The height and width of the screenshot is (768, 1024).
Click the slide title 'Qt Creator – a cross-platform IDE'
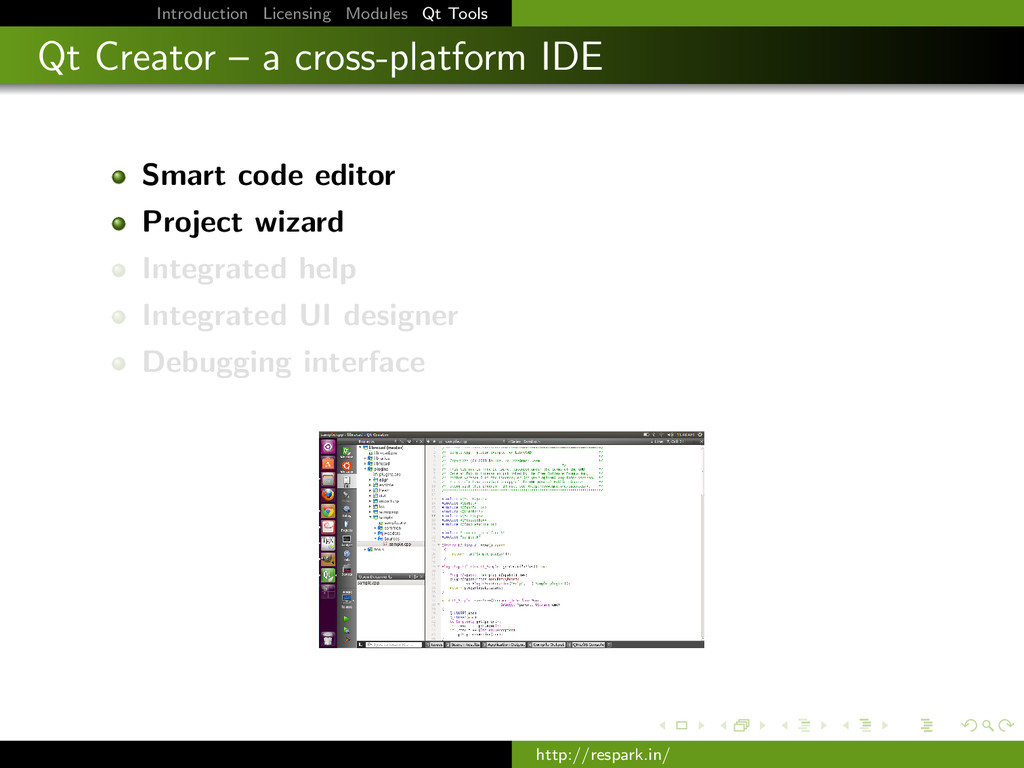coord(320,57)
